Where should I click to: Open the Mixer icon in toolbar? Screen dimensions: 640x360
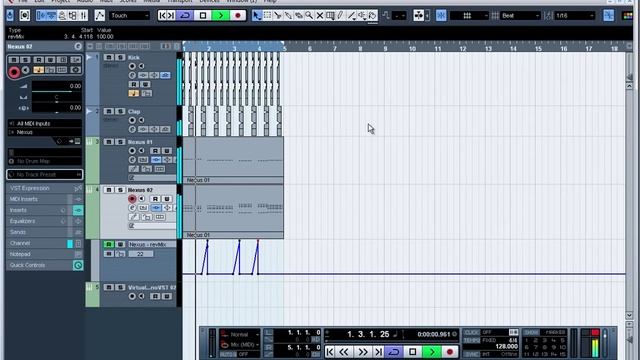click(x=84, y=16)
